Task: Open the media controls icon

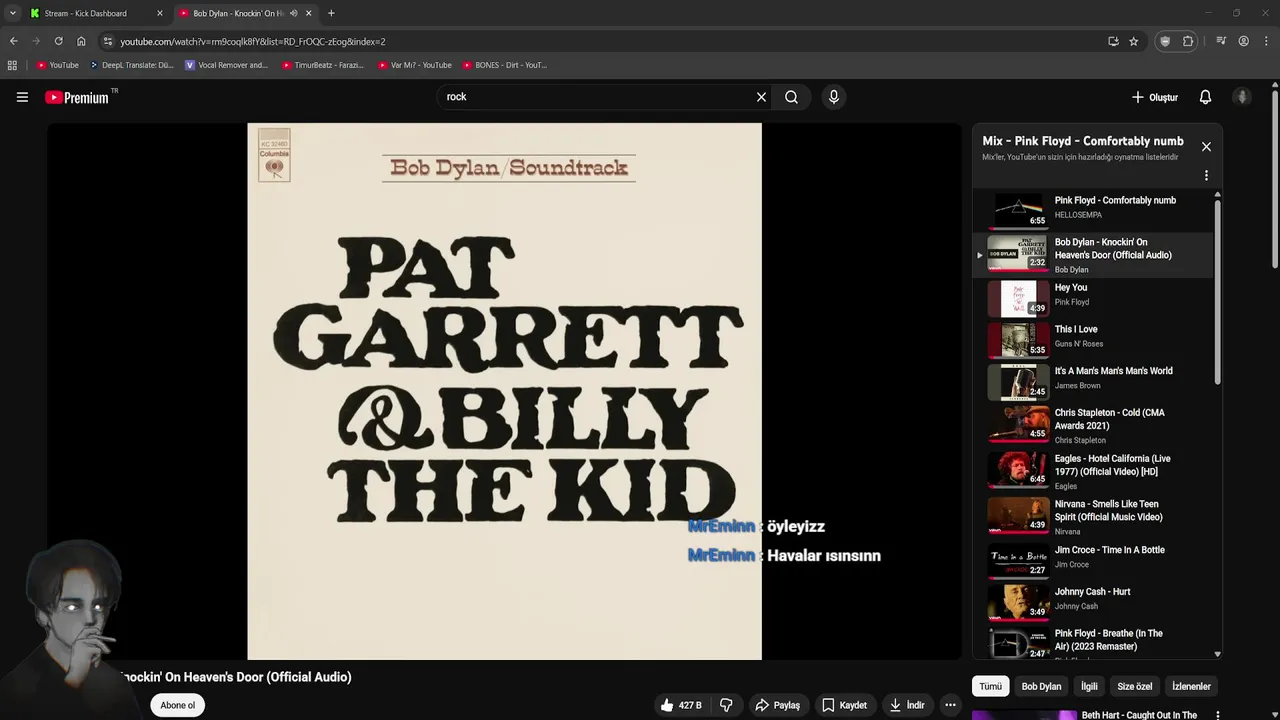Action: coord(1221,41)
